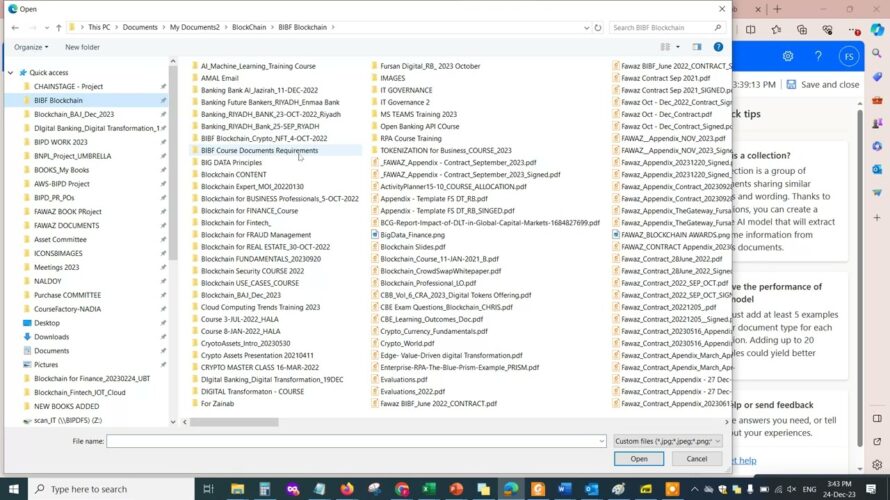
Task: Open Chrome from the taskbar
Action: coord(402,489)
